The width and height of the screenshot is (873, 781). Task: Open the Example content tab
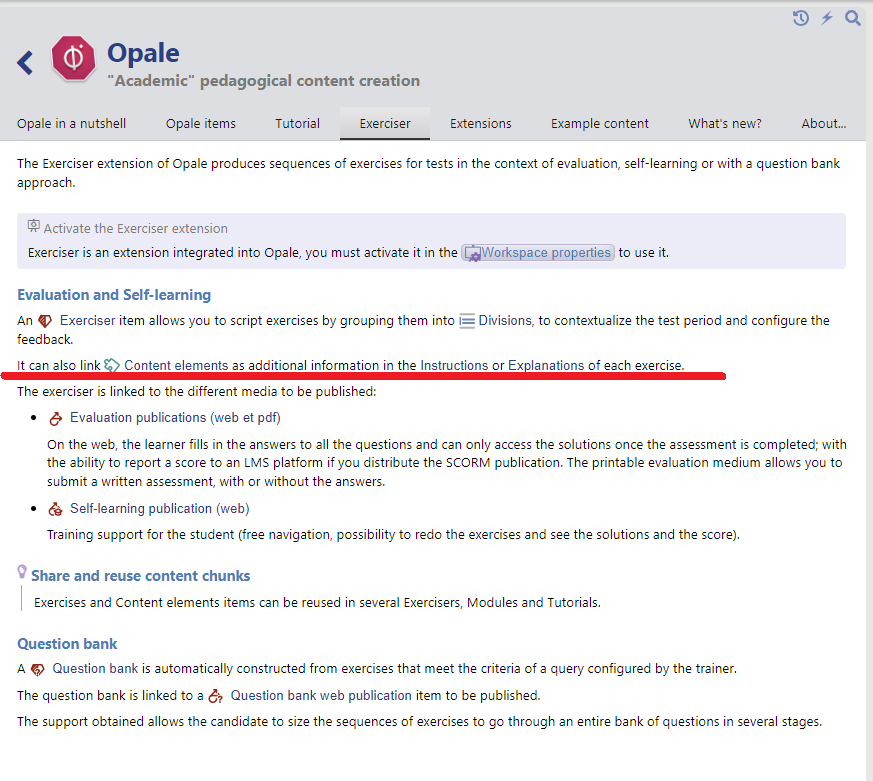pos(600,124)
